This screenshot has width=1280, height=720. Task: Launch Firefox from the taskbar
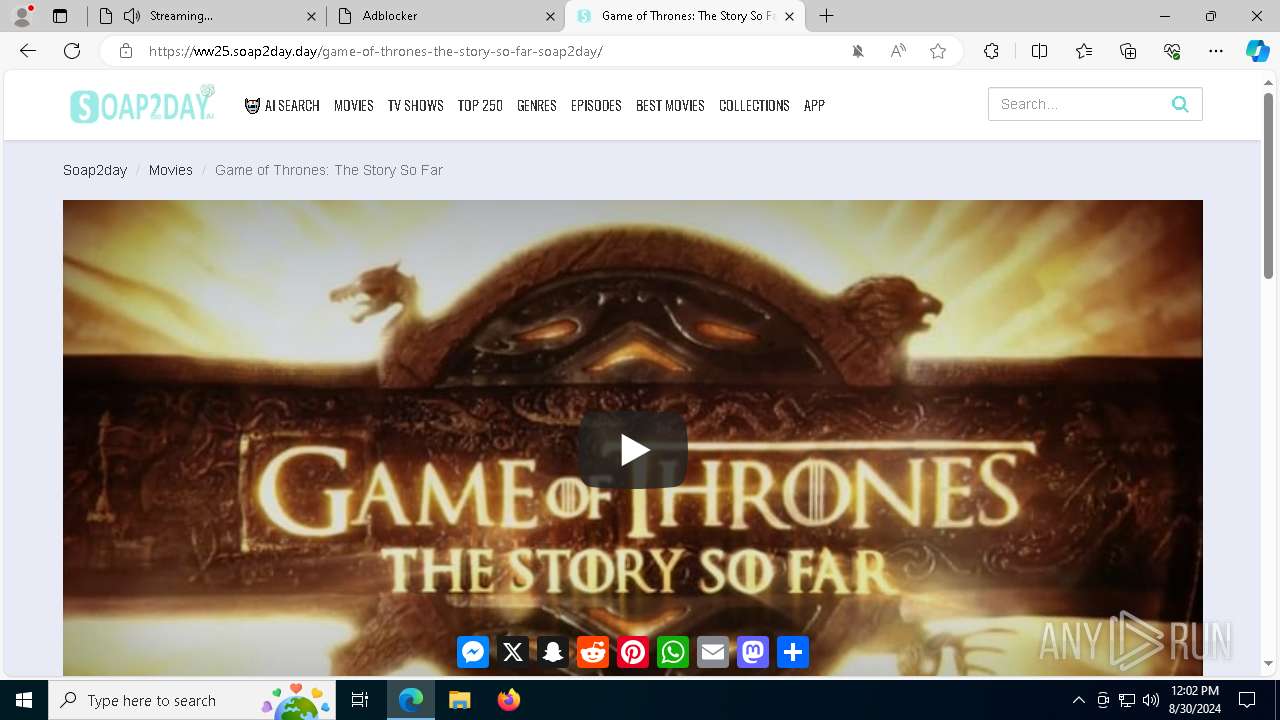509,700
